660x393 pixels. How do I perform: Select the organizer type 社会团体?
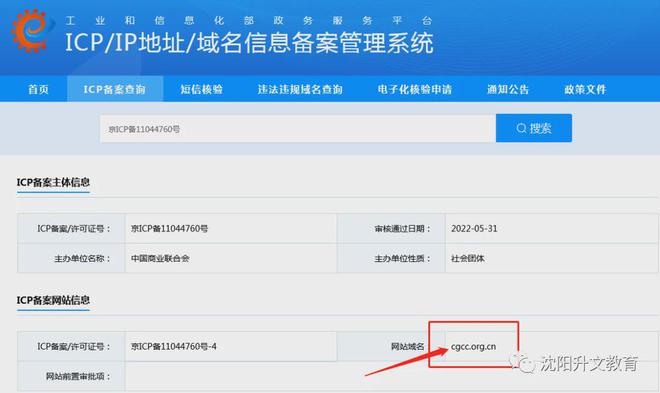468,258
